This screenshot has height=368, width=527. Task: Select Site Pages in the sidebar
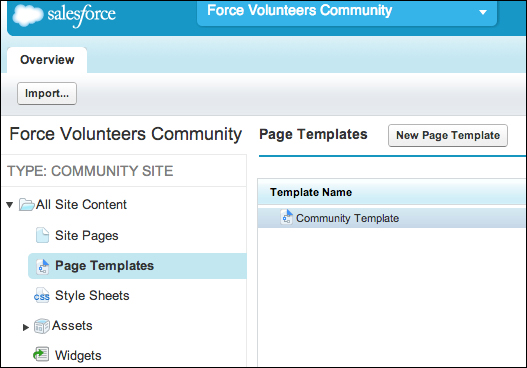[x=87, y=236]
